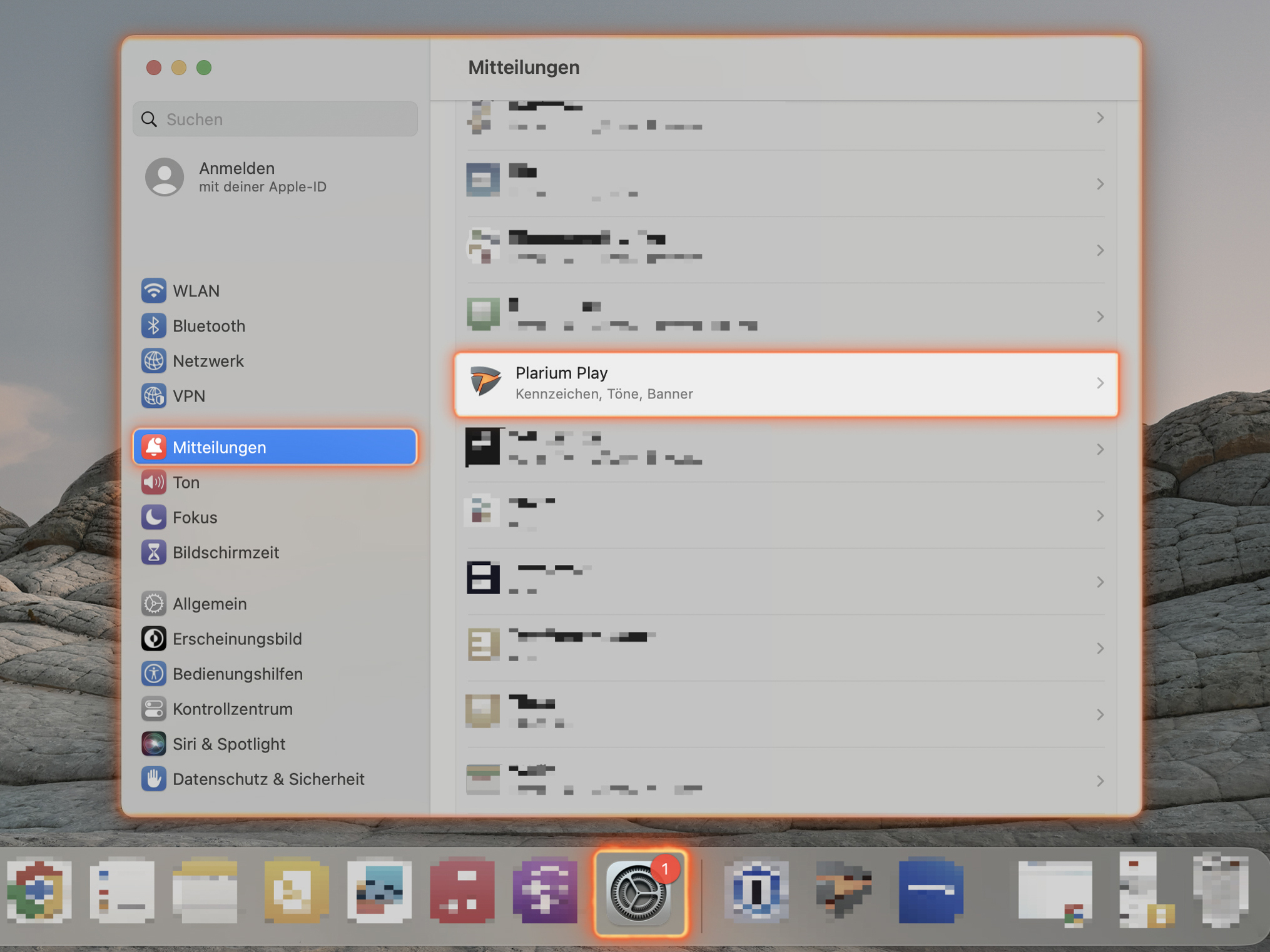The height and width of the screenshot is (952, 1270).
Task: Open Allgemein settings pane
Action: (x=275, y=604)
